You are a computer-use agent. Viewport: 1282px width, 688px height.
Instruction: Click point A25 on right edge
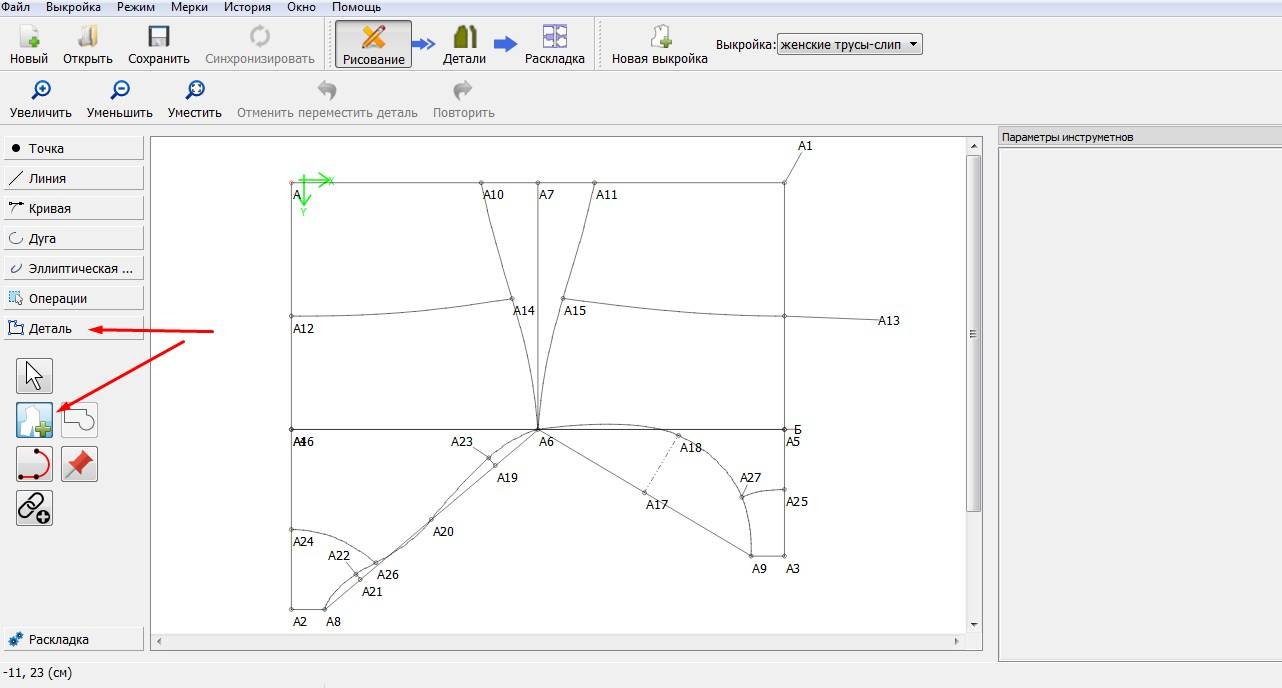(785, 489)
